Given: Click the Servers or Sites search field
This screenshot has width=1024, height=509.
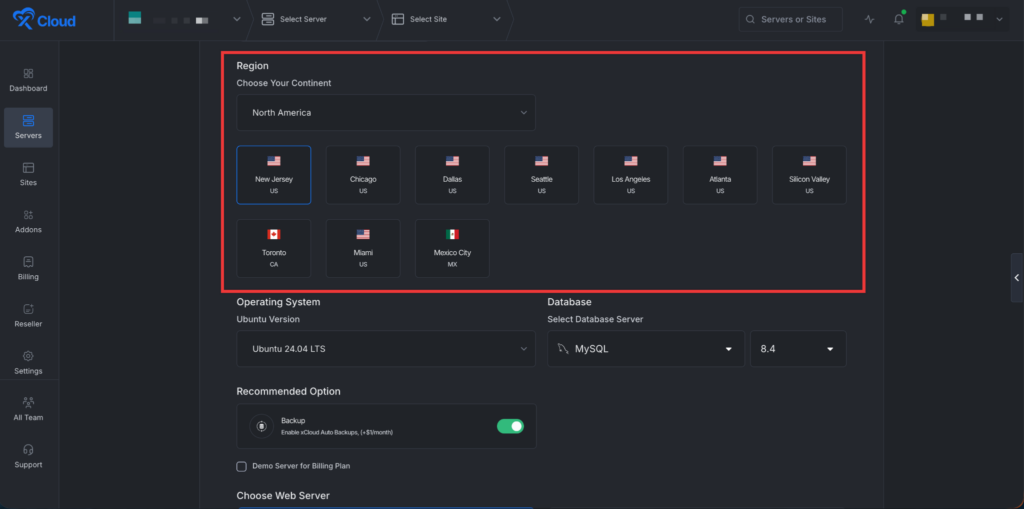Looking at the screenshot, I should [791, 19].
